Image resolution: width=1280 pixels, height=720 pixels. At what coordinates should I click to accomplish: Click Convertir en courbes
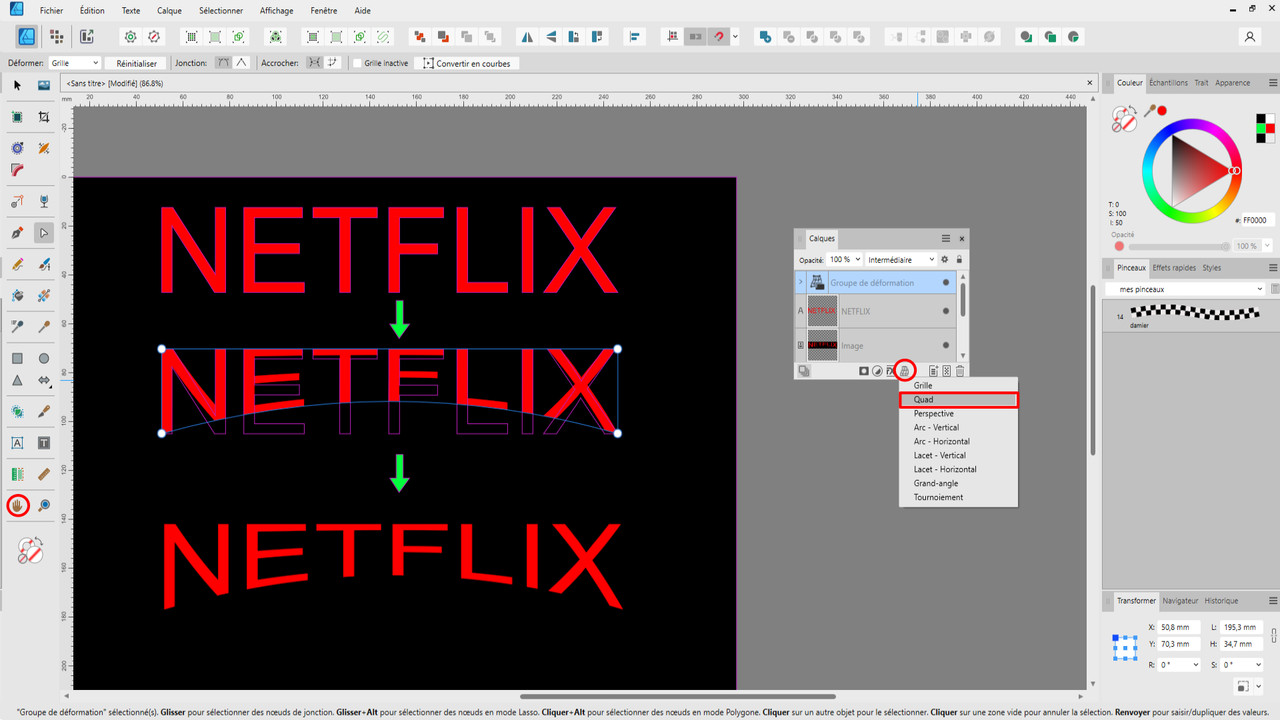[467, 63]
